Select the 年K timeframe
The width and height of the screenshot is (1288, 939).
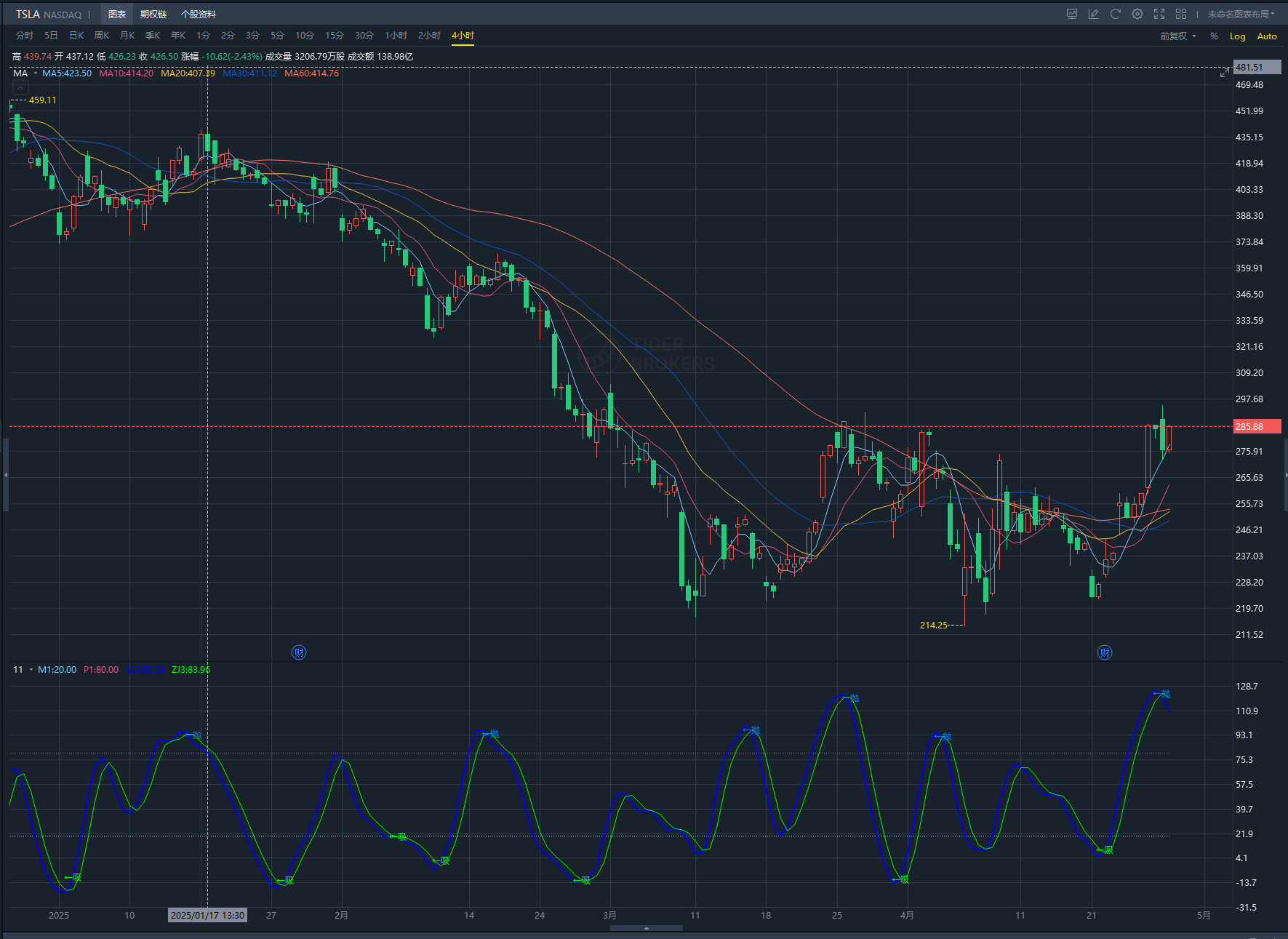[178, 36]
